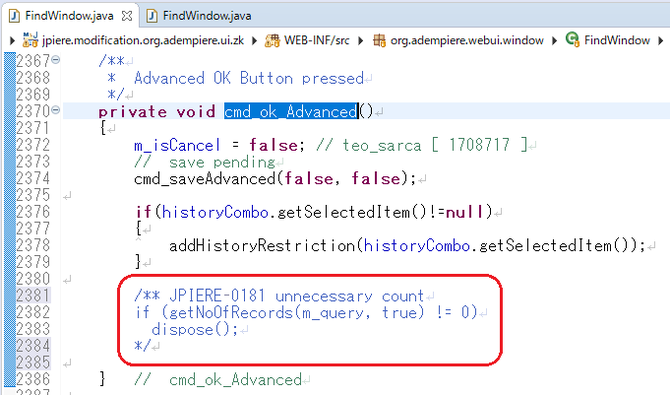Expand breadcrumb arrow before jpiere project

pos(13,41)
